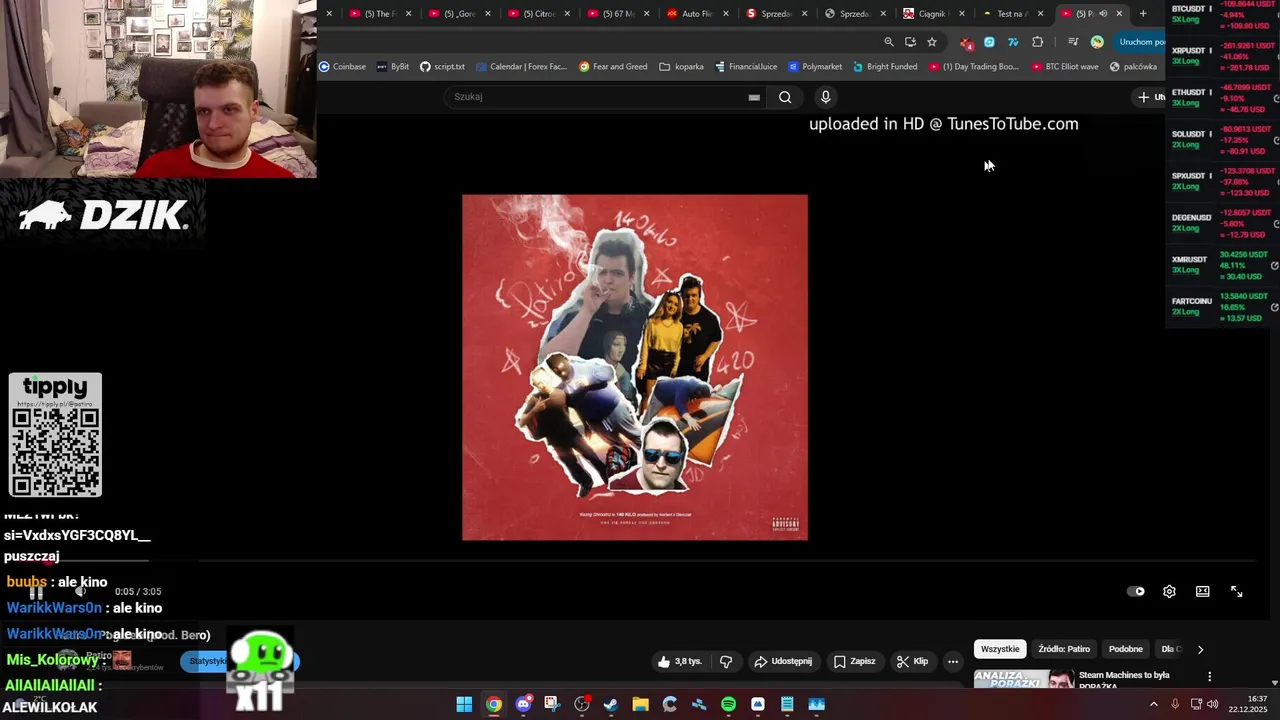Image resolution: width=1280 pixels, height=720 pixels.
Task: Open the Fear and Greed bookmark
Action: [x=613, y=67]
